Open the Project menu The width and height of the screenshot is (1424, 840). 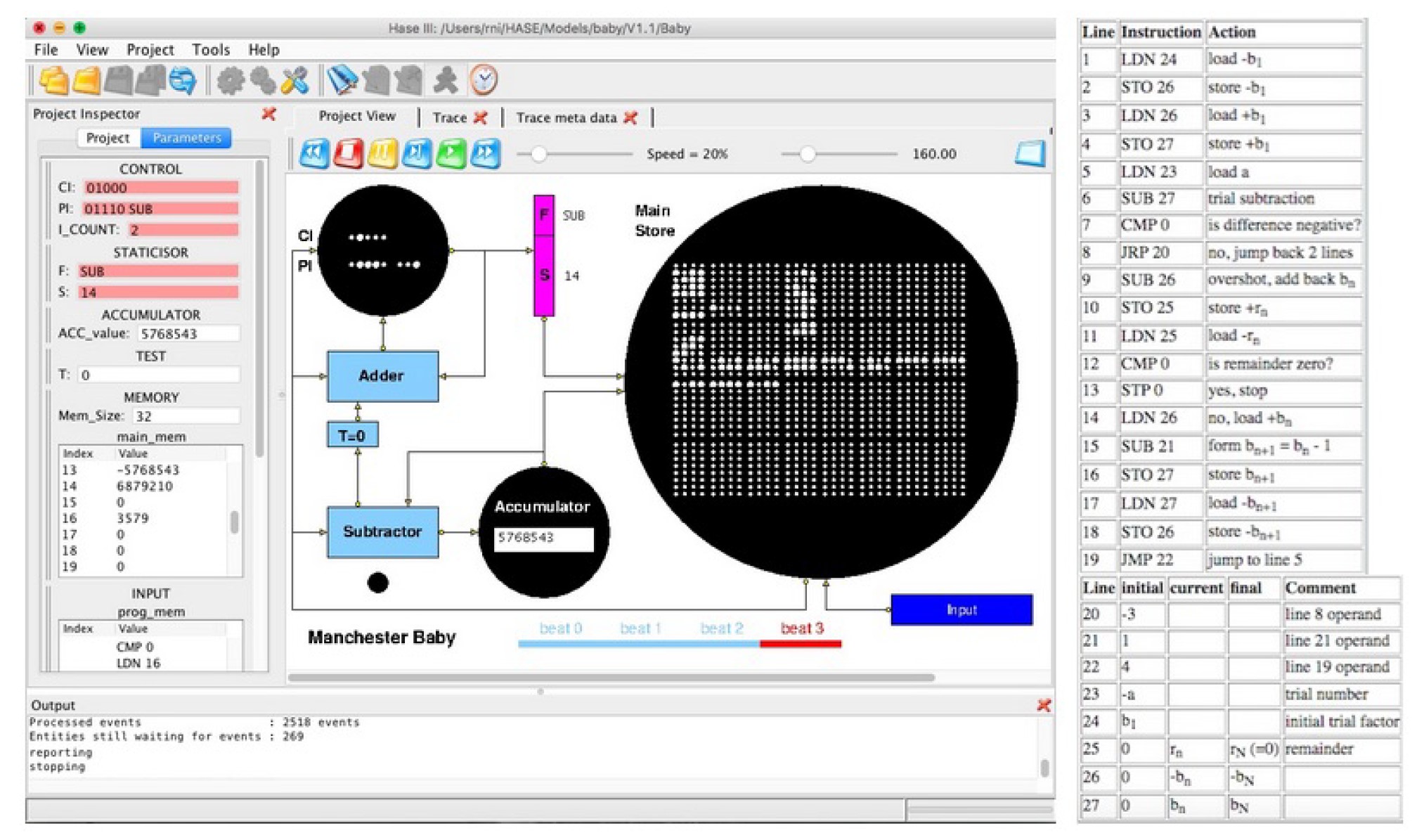(x=150, y=50)
